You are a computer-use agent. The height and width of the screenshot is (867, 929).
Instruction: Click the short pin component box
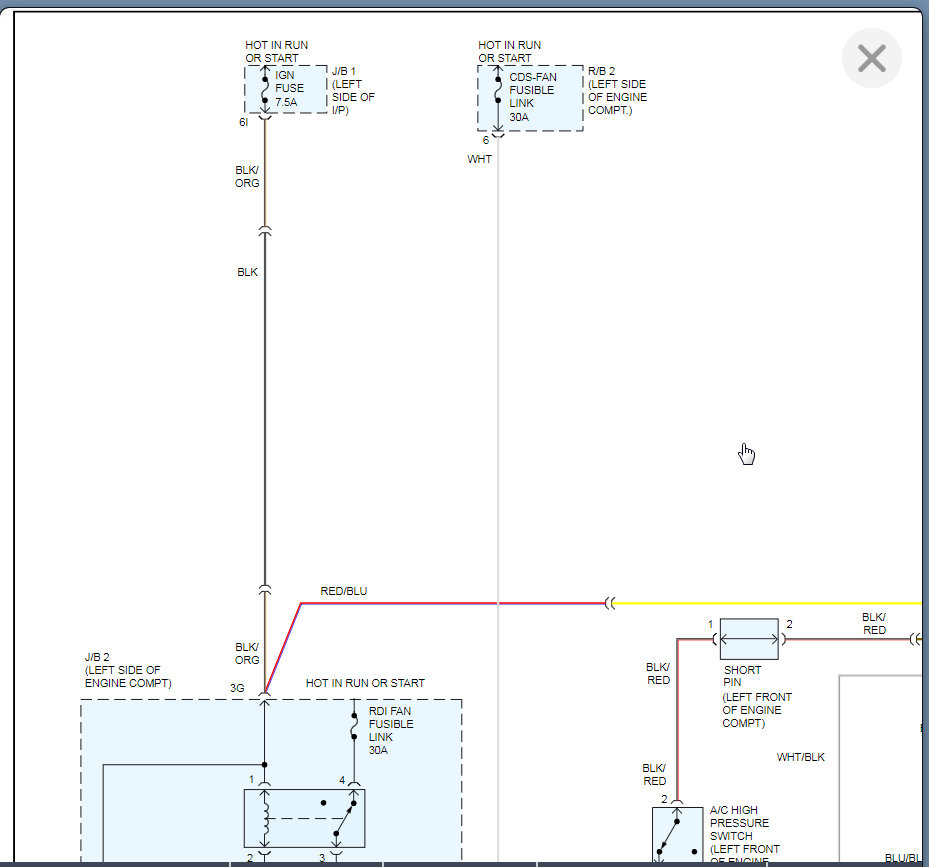click(749, 639)
